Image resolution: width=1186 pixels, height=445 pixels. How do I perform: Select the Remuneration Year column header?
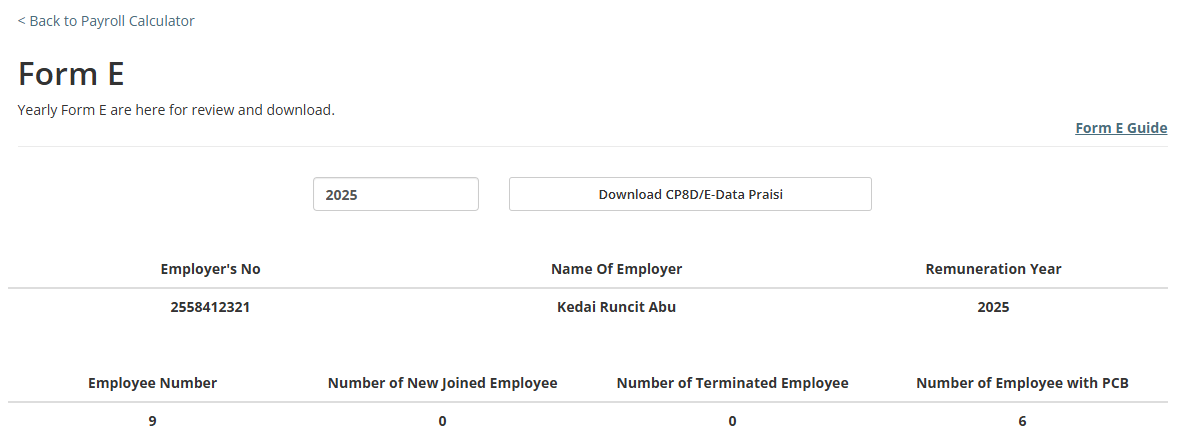click(x=993, y=269)
